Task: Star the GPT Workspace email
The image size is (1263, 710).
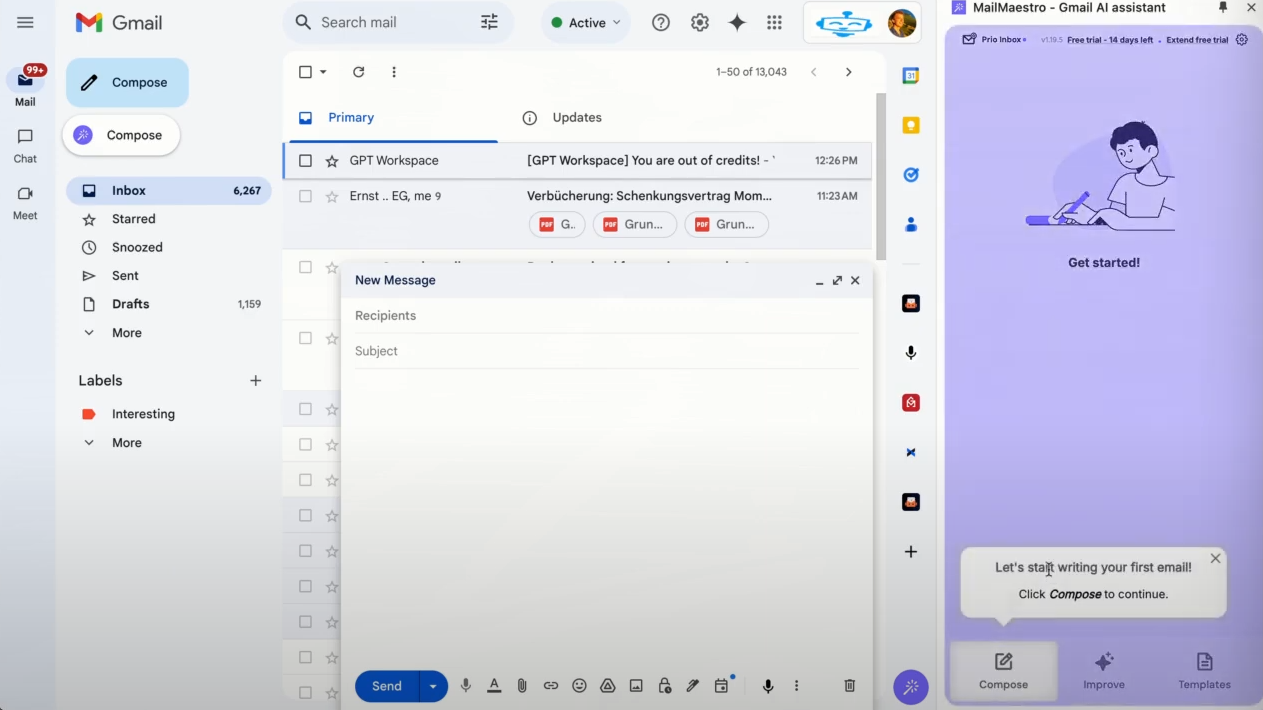Action: pos(332,161)
